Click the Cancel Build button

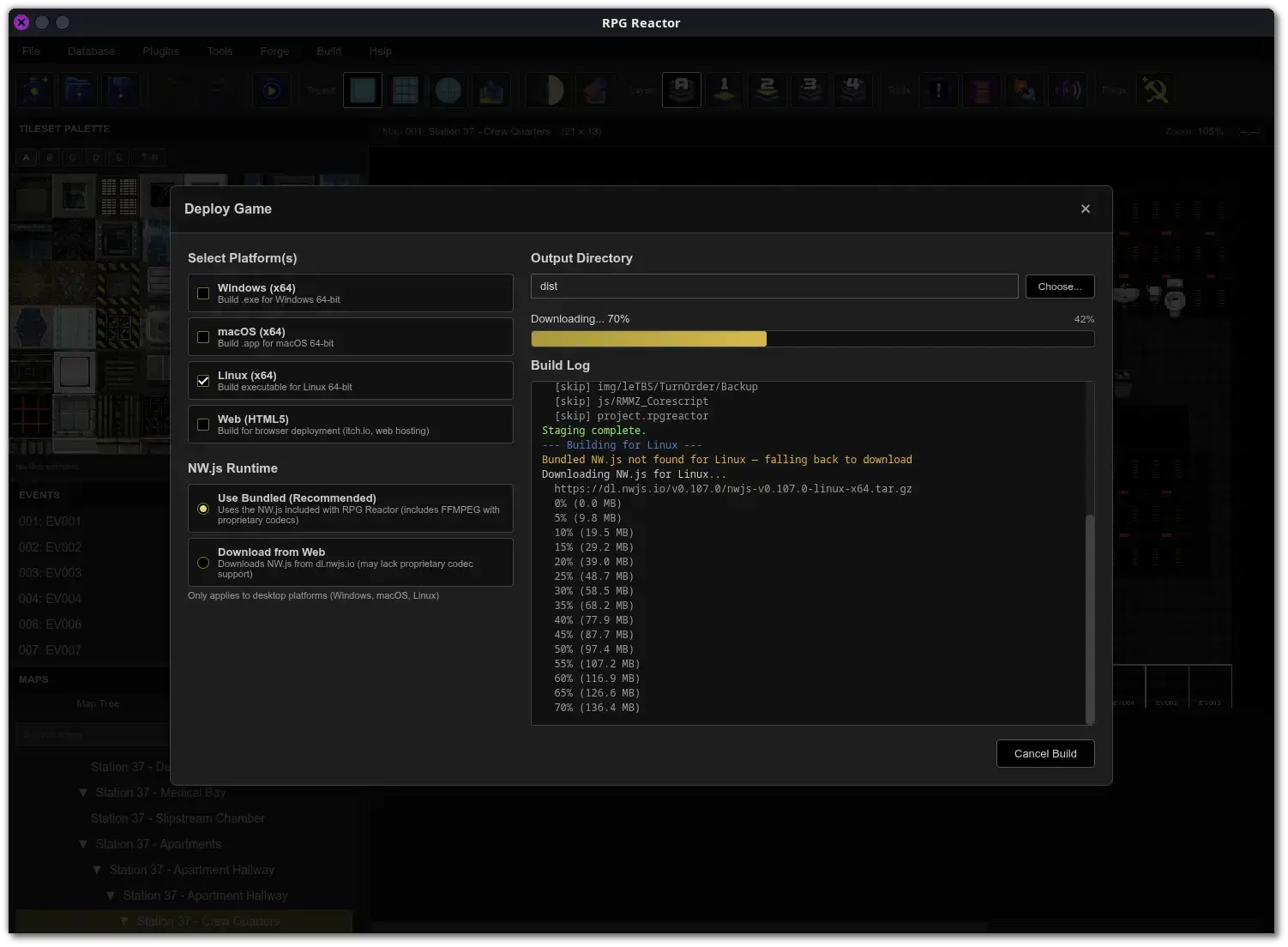pyautogui.click(x=1045, y=754)
